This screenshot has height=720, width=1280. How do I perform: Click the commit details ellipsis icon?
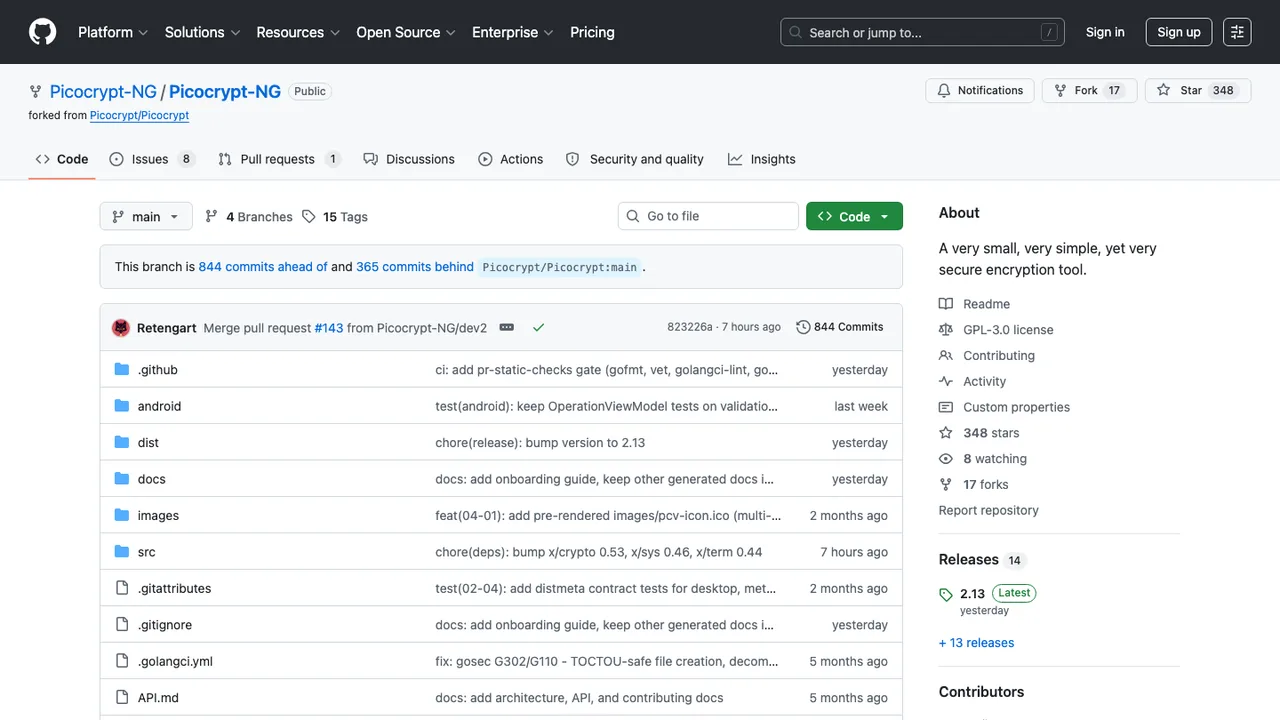point(507,327)
